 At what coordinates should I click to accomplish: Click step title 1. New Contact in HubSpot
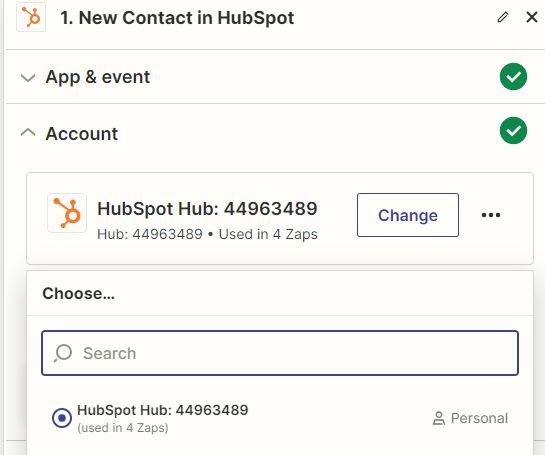(177, 18)
